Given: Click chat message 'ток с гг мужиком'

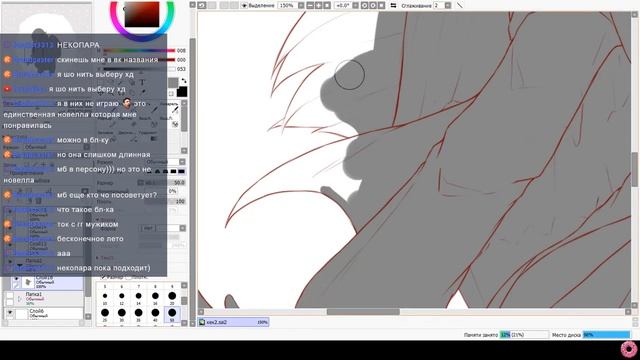Looking at the screenshot, I should click(x=87, y=224).
